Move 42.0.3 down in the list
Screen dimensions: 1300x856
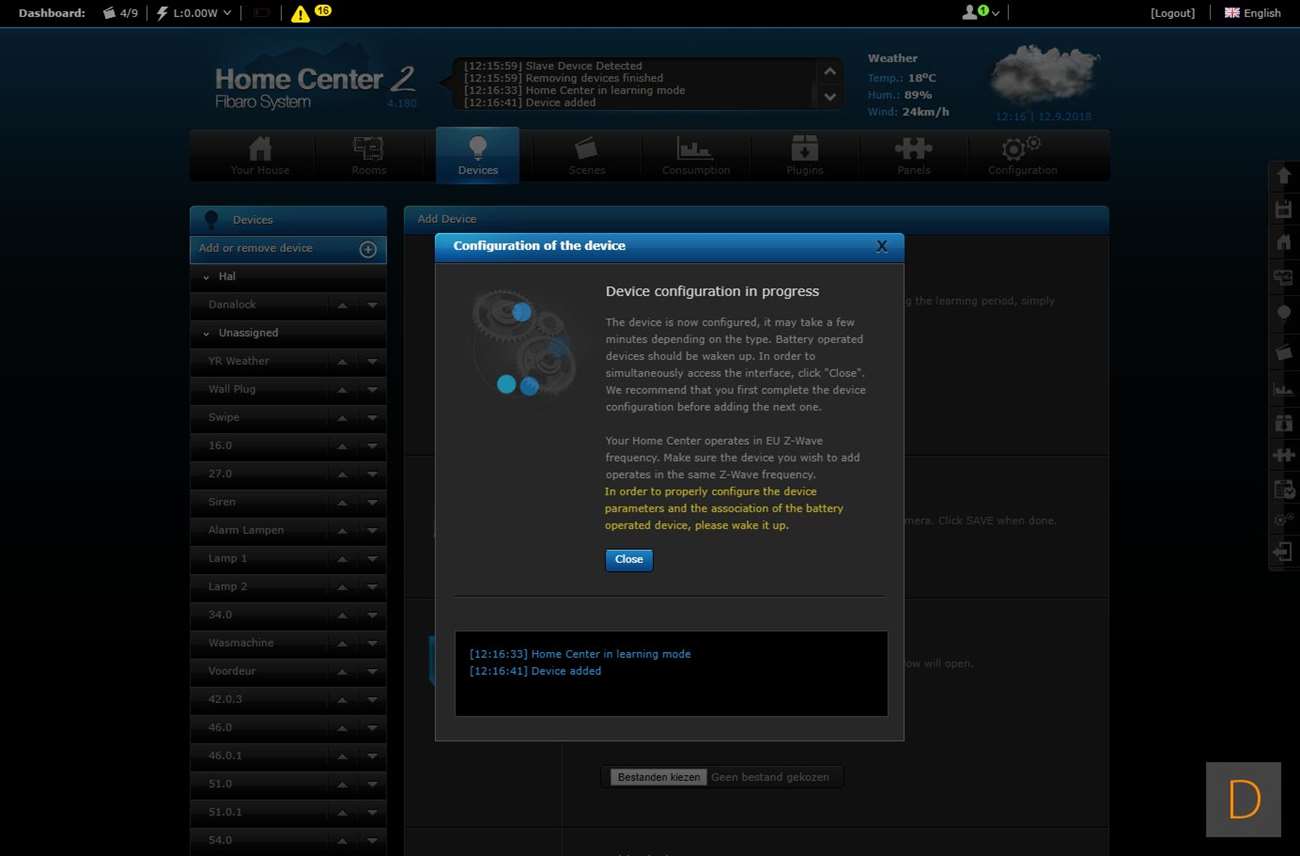point(372,699)
